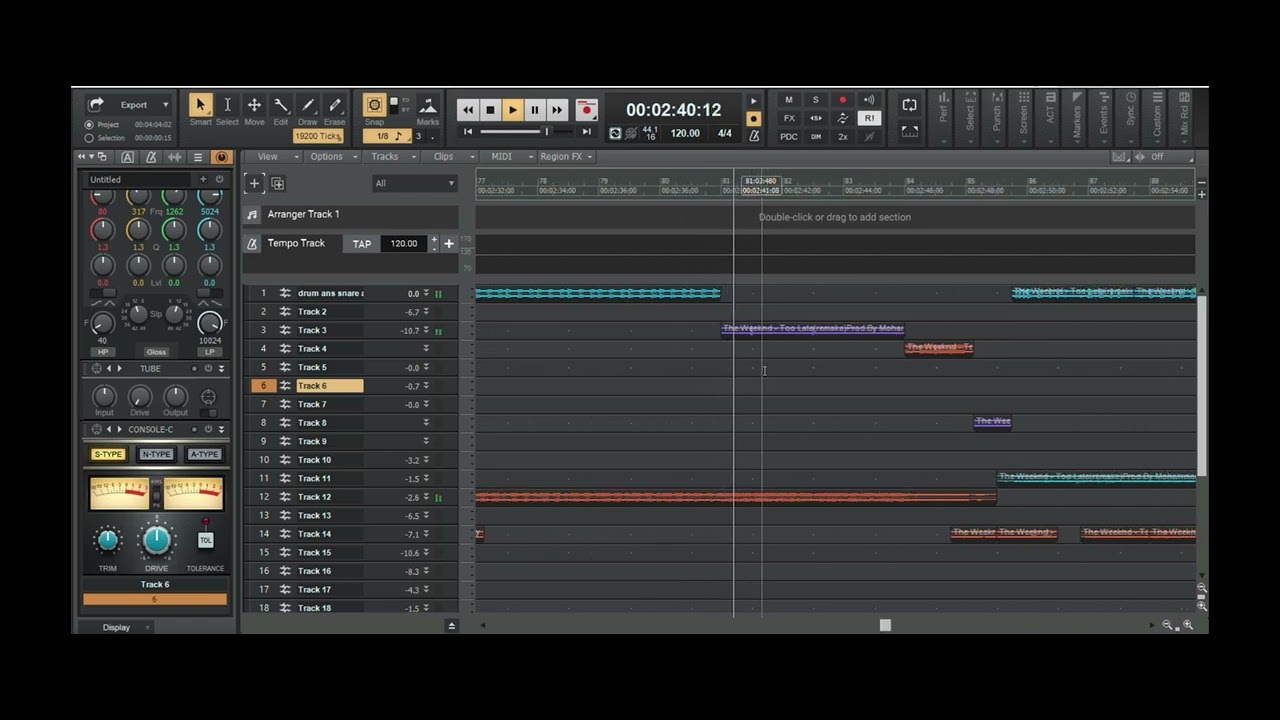
Task: Open the Clips menu
Action: pyautogui.click(x=447, y=157)
